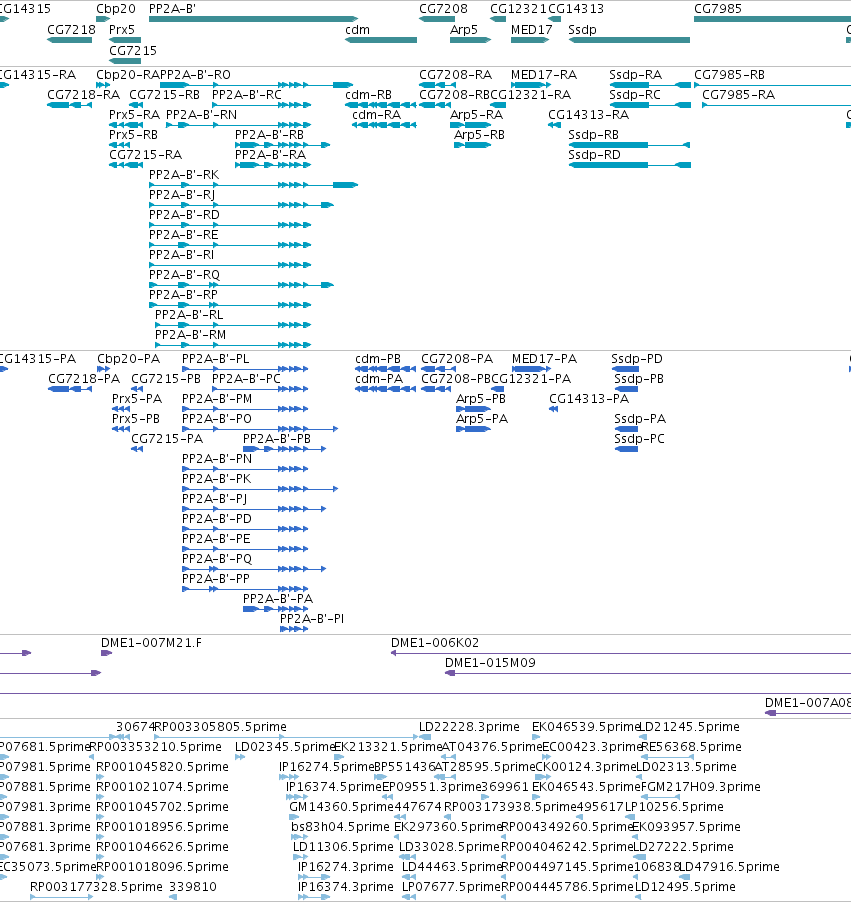Screen dimensions: 851x902
Task: Click EST LP07677.5prime label
Action: point(451,886)
